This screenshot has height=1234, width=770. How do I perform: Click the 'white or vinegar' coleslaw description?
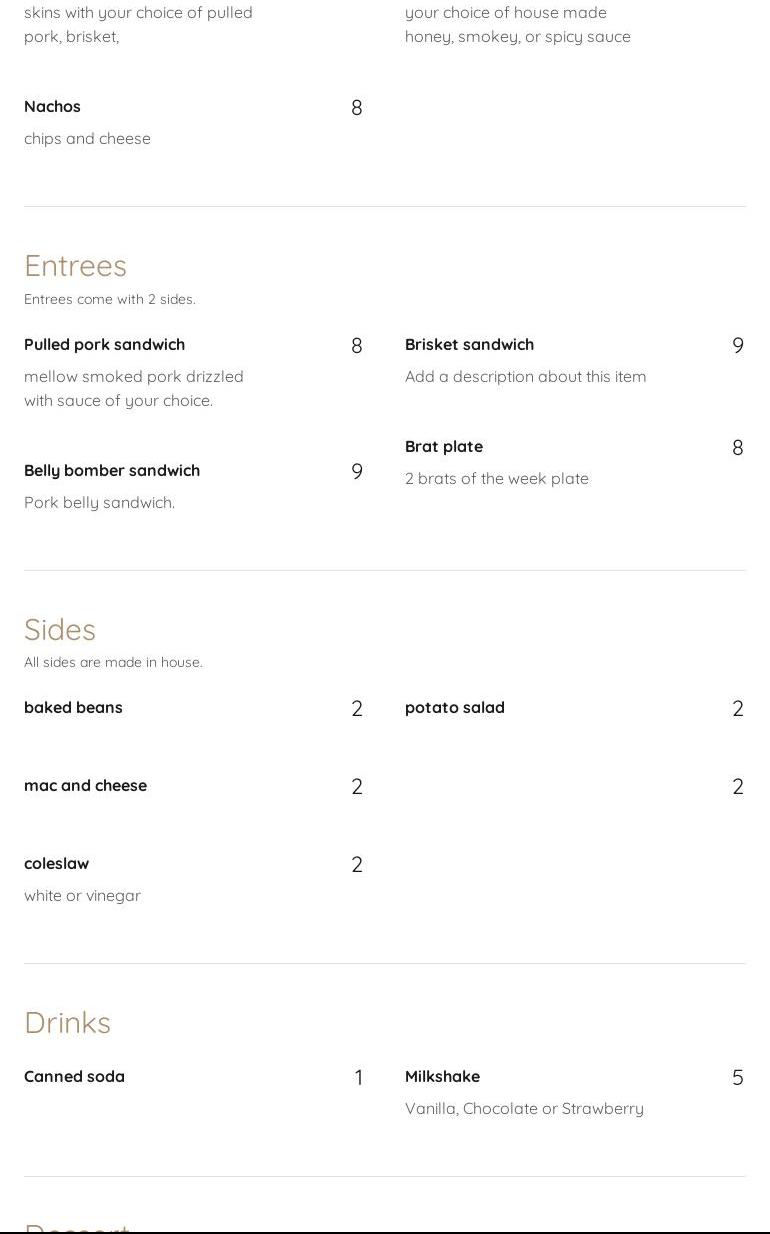82,895
